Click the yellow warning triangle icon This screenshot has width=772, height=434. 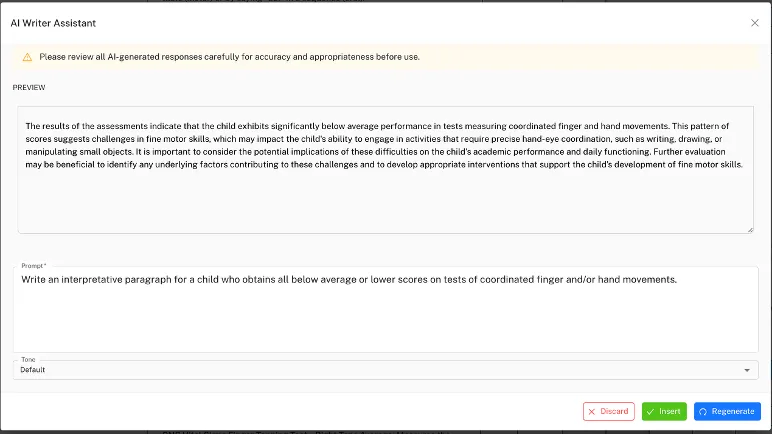click(28, 57)
